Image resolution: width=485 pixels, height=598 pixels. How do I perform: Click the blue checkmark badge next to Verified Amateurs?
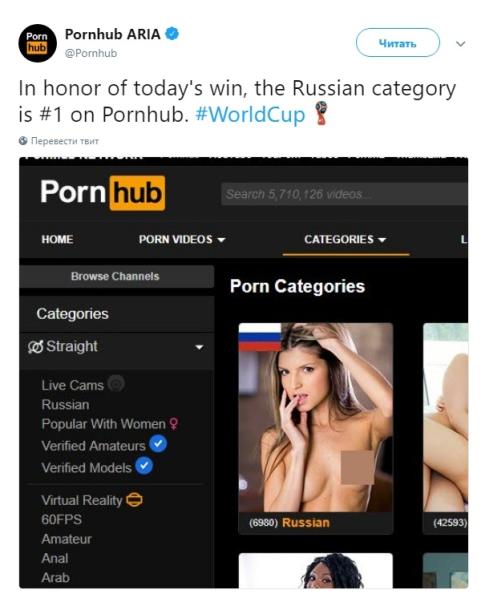[158, 444]
